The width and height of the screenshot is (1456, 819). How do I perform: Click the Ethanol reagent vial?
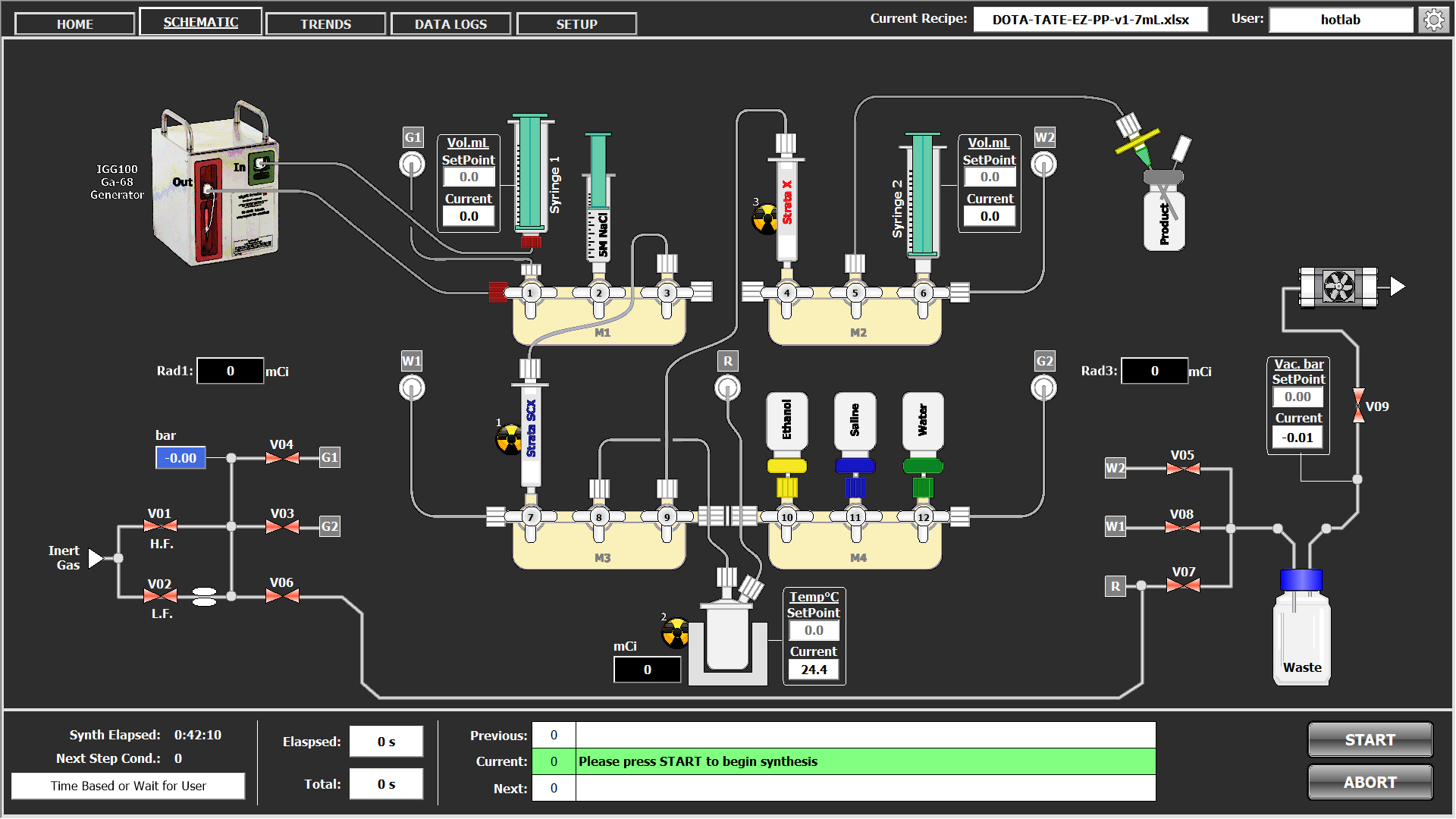(x=786, y=422)
